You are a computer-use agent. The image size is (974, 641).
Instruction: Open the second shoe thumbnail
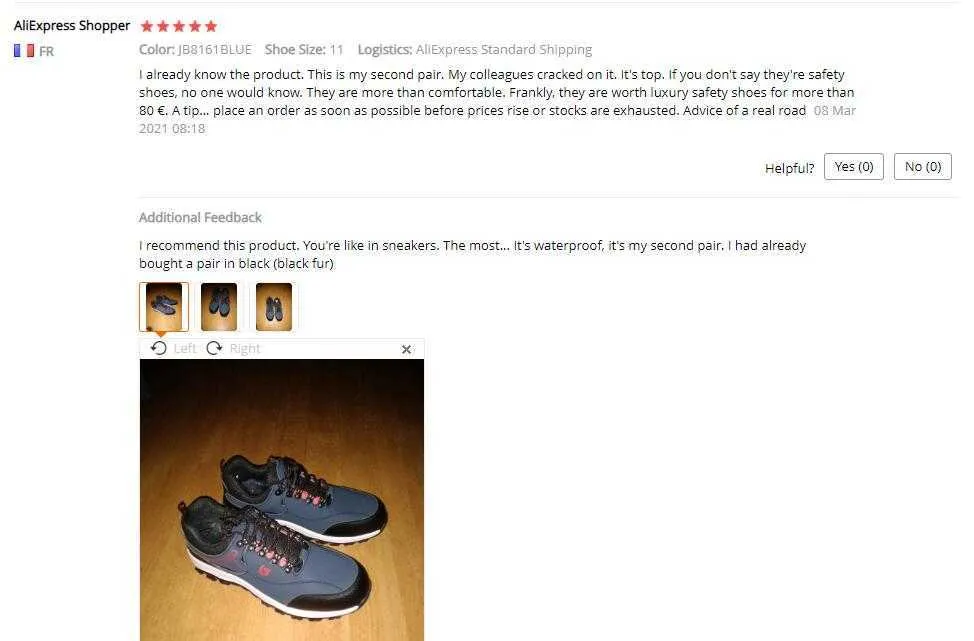click(219, 307)
